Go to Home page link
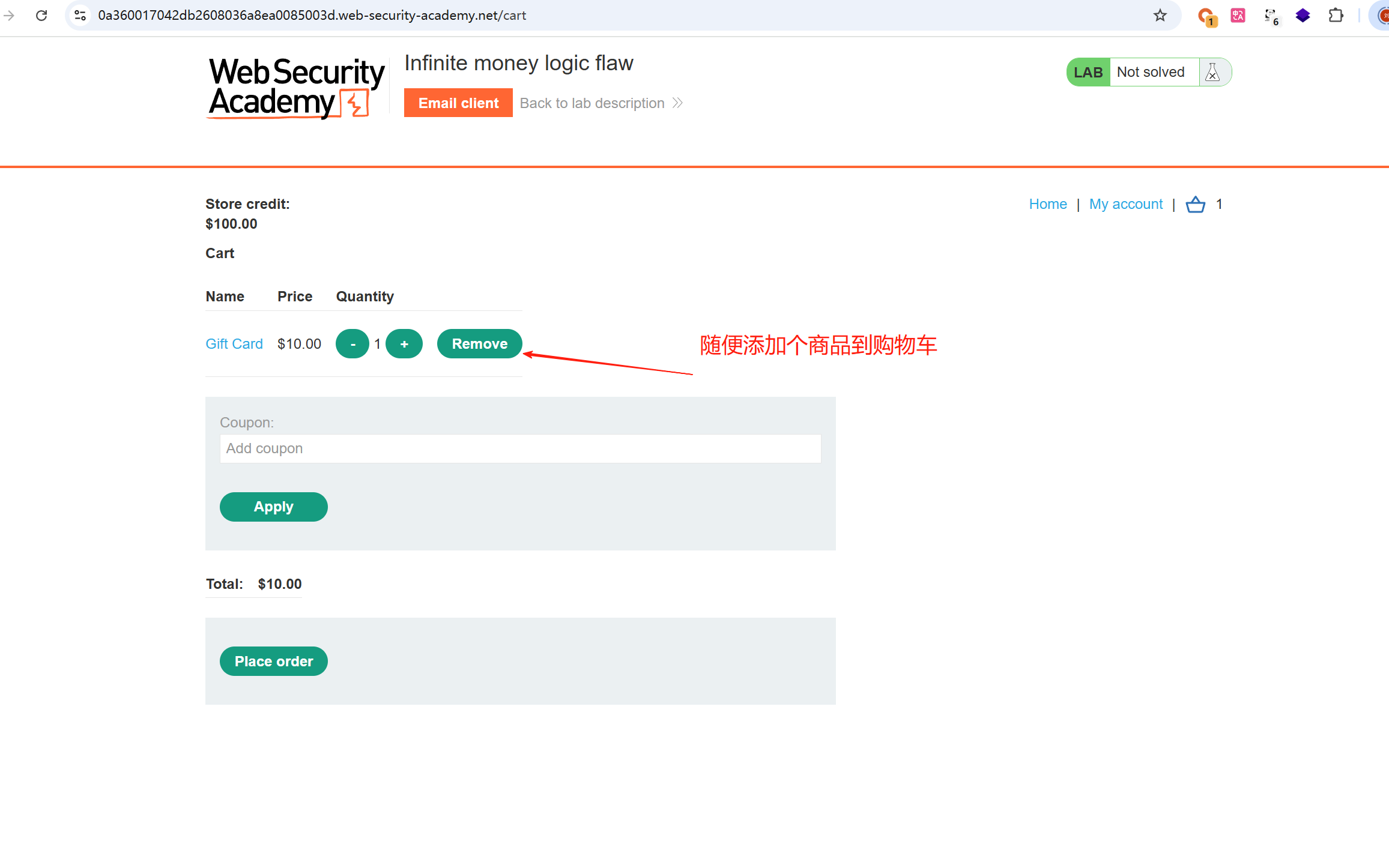 point(1047,204)
